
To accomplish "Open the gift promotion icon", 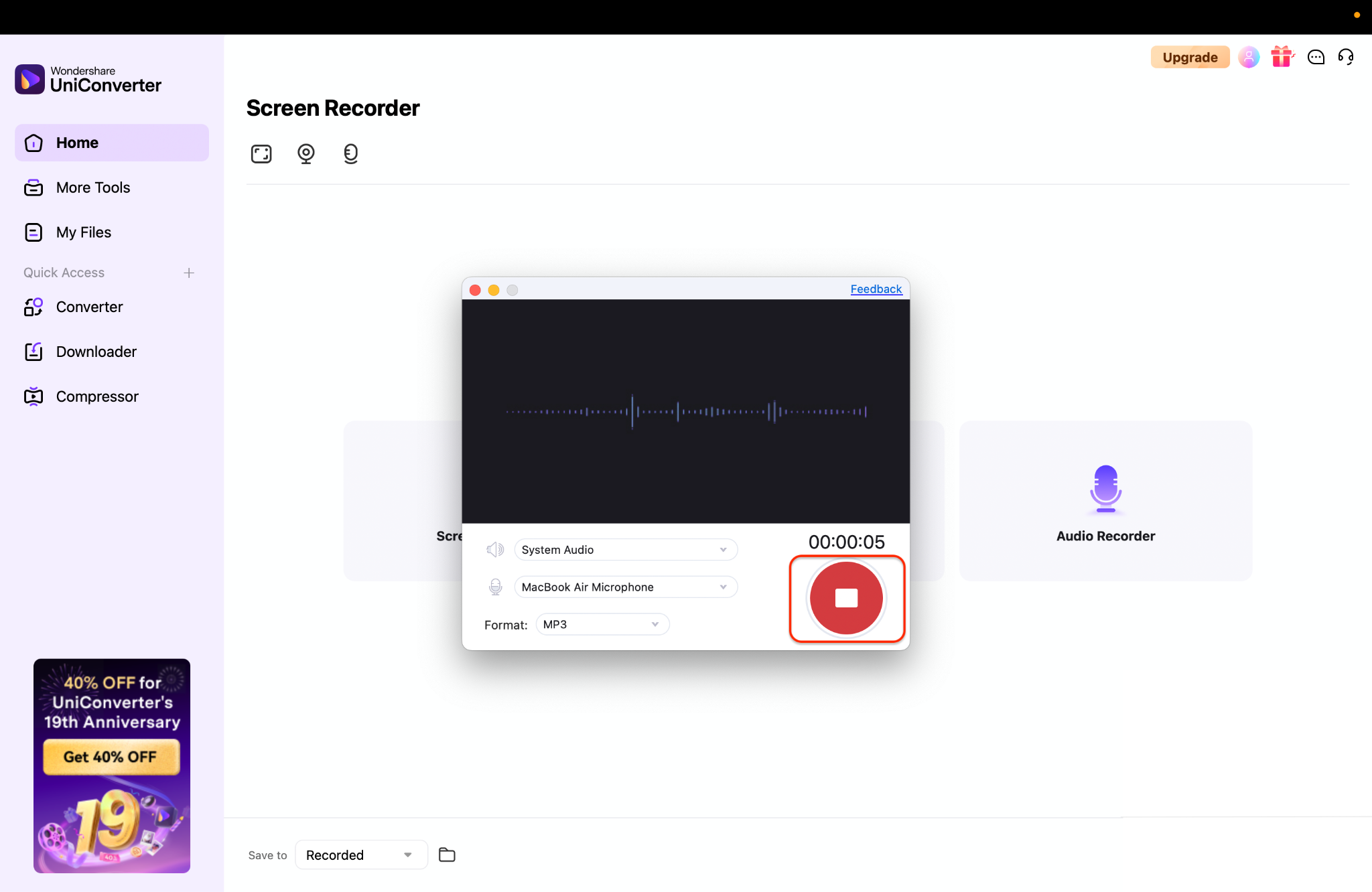I will (1282, 57).
